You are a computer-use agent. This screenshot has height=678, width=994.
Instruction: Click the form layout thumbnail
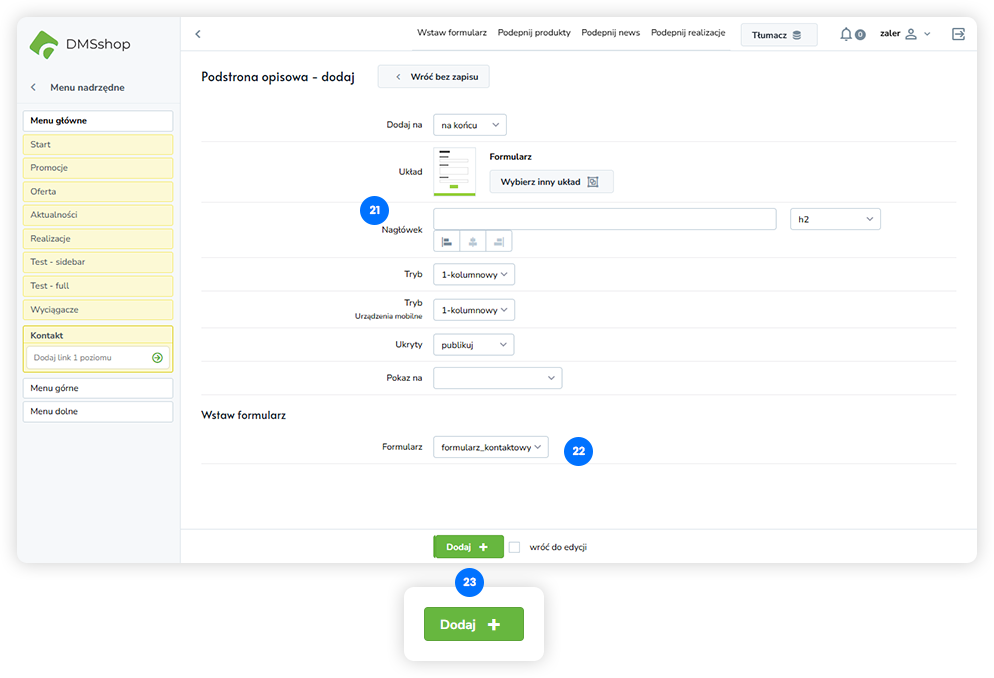point(454,171)
